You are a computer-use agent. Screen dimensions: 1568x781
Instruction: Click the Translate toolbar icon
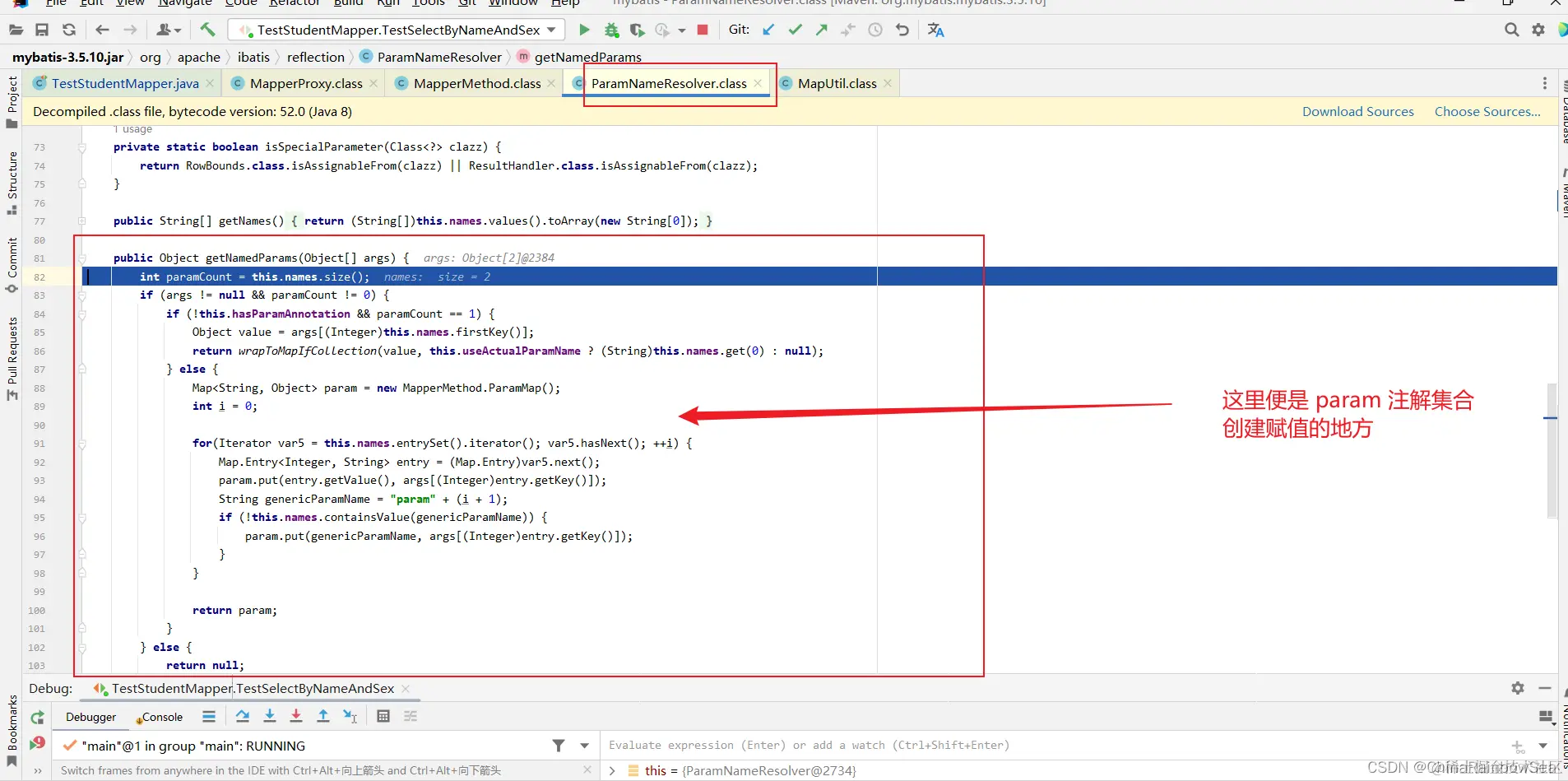[935, 30]
